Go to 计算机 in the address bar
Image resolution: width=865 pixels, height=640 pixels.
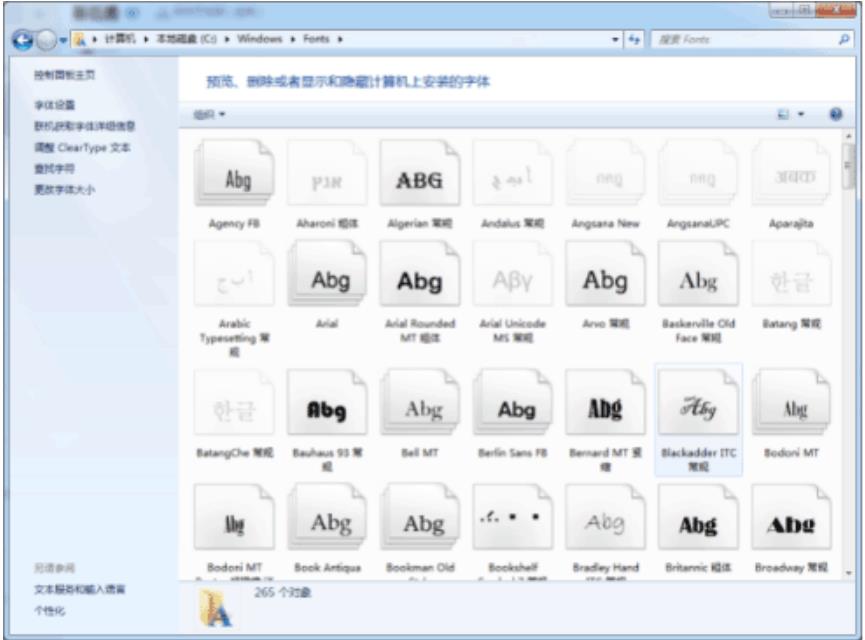(120, 39)
